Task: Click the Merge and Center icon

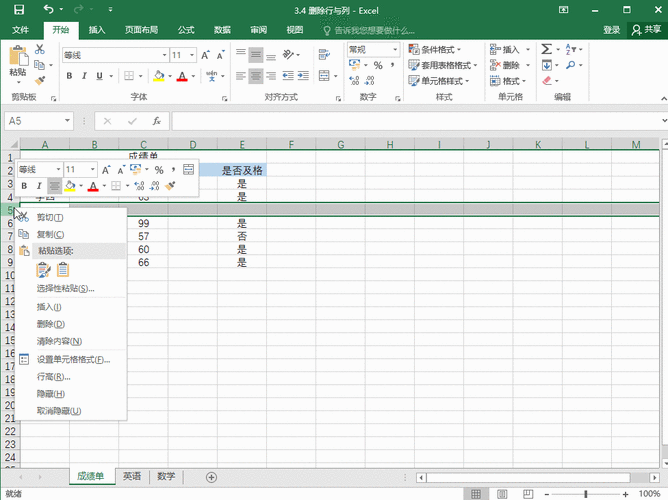Action: click(324, 76)
